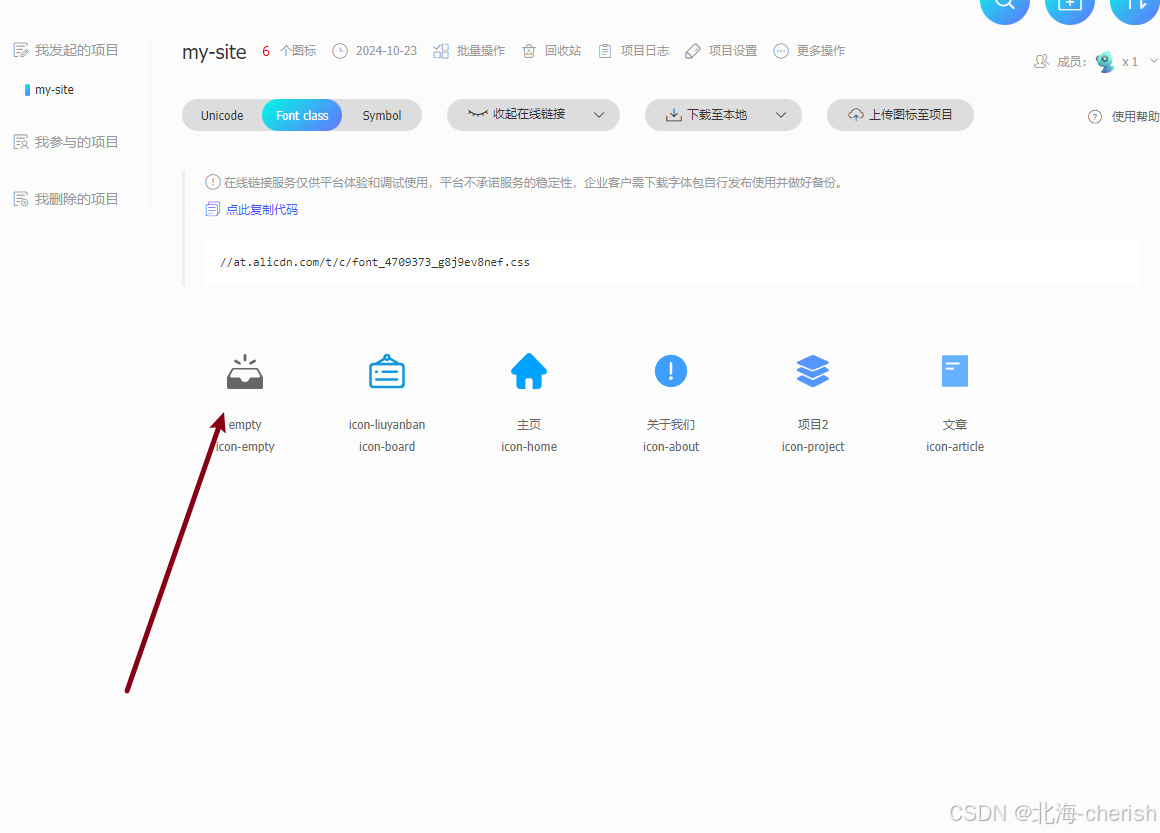
Task: Open the online link options chevron
Action: point(599,115)
